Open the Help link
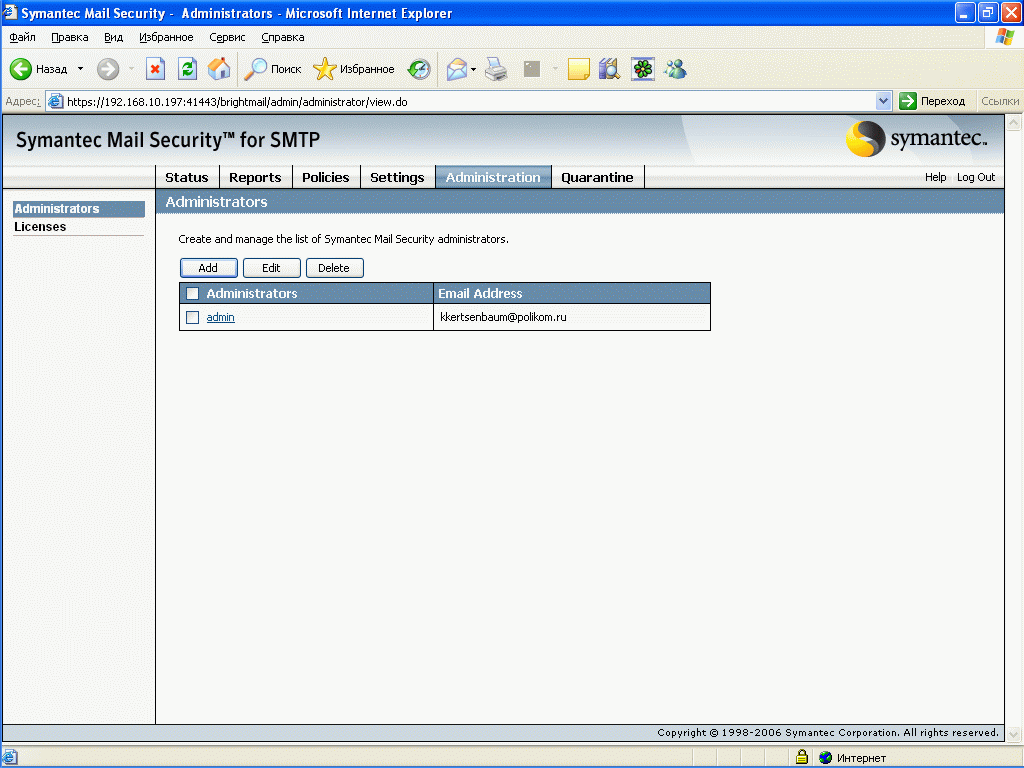Screen dimensions: 1024x768 [x=935, y=177]
